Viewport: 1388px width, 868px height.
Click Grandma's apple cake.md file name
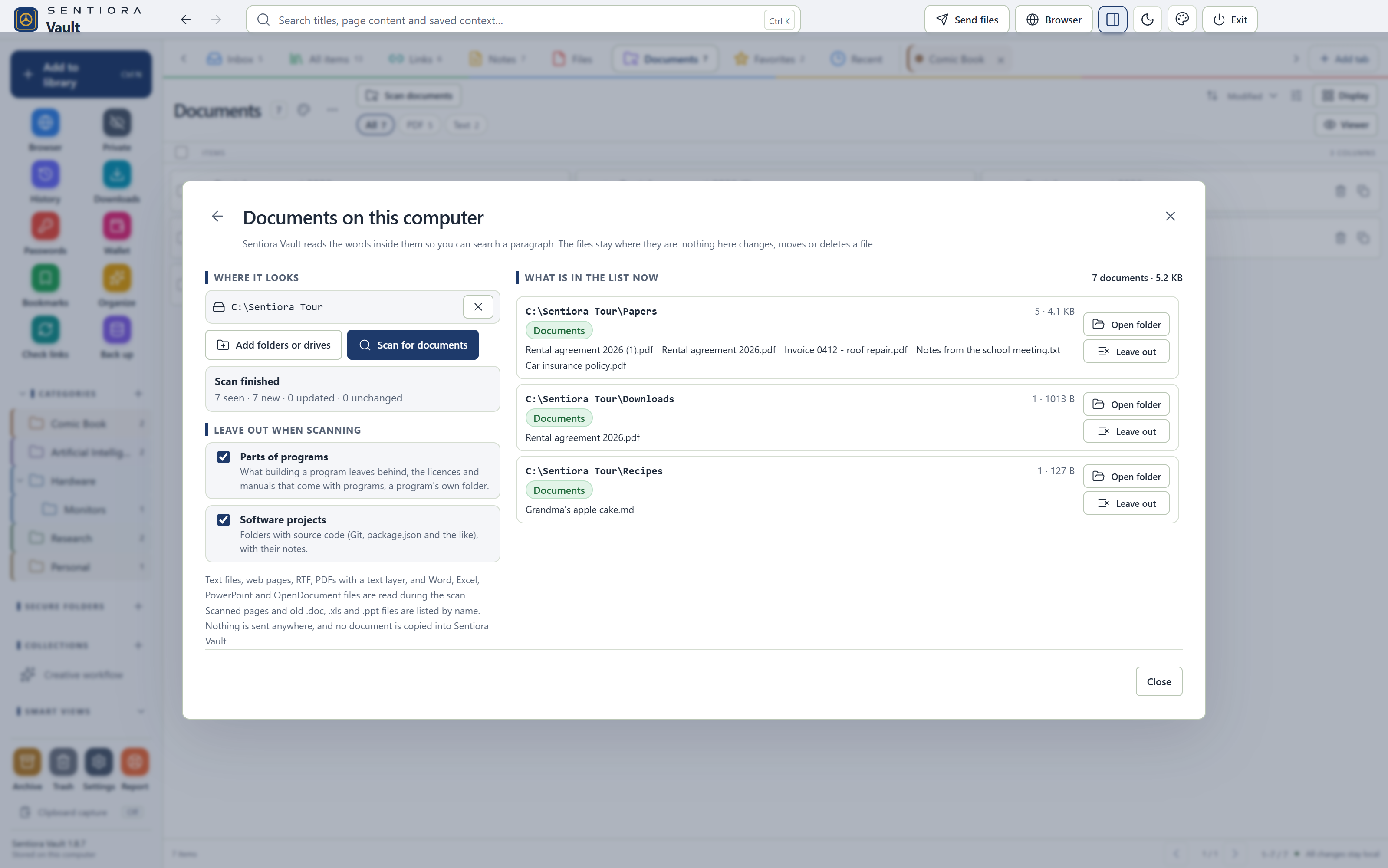pos(579,509)
